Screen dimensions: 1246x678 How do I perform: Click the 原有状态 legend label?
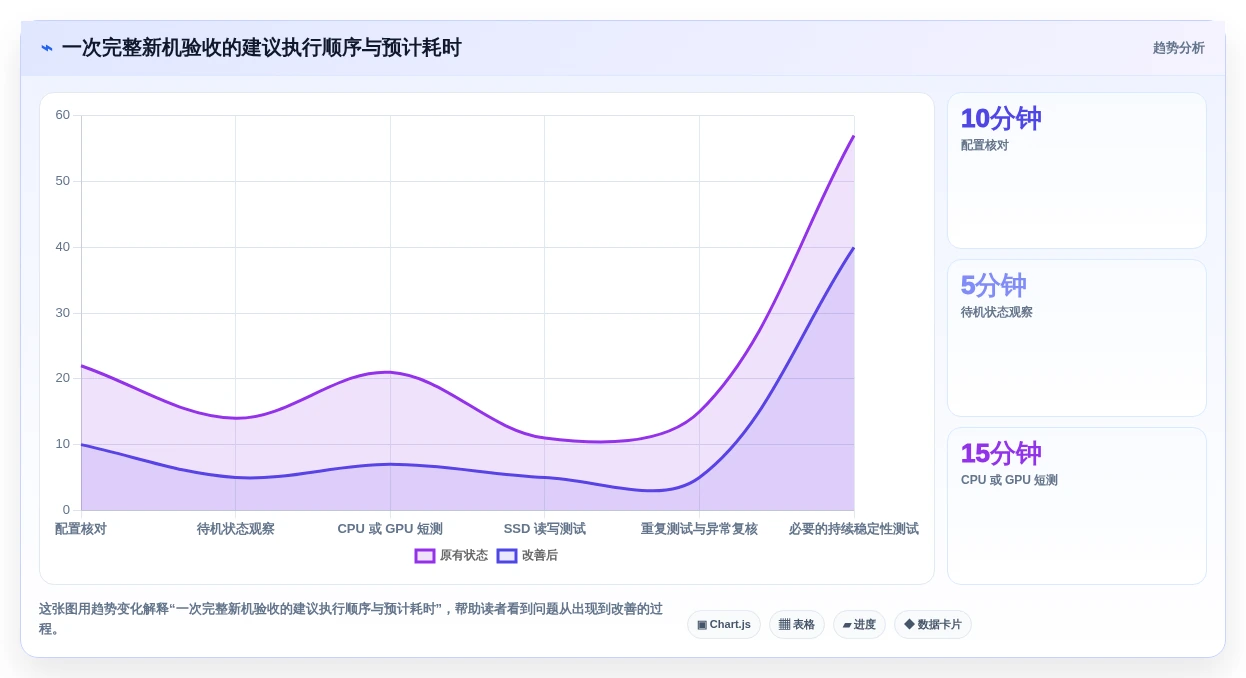tap(464, 556)
